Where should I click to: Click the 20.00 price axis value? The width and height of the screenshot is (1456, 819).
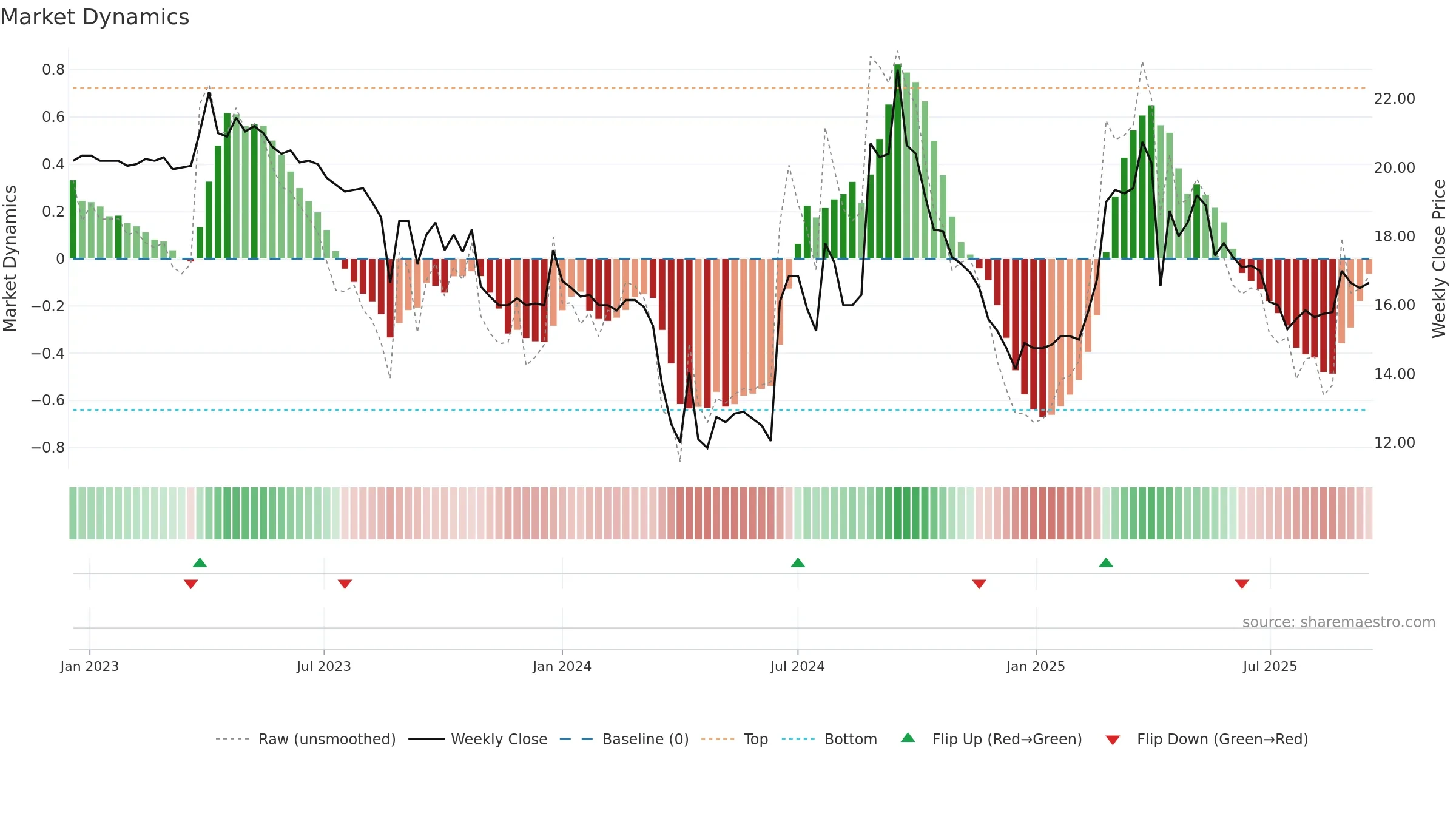(x=1395, y=167)
